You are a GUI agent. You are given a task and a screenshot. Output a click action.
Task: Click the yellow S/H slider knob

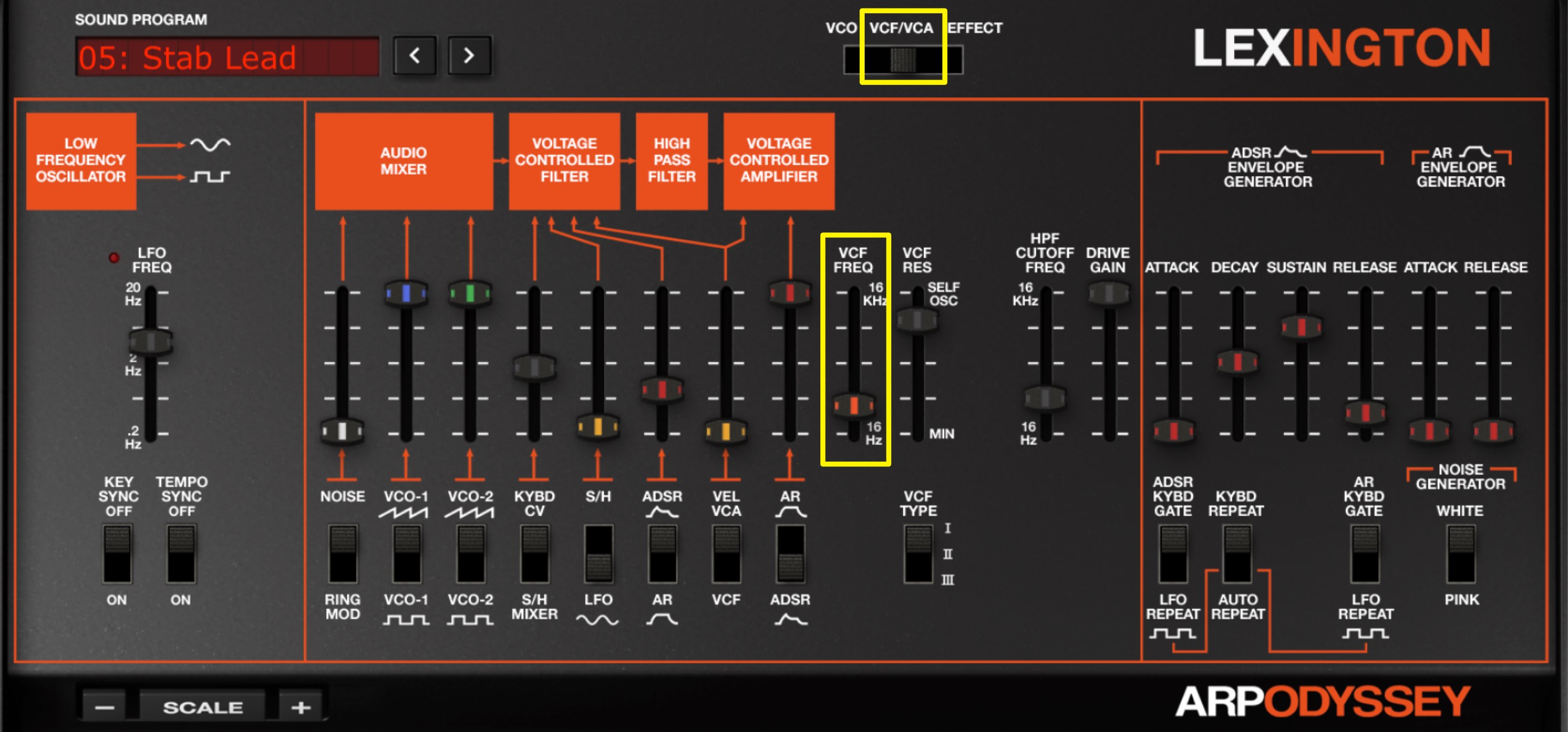[x=598, y=426]
